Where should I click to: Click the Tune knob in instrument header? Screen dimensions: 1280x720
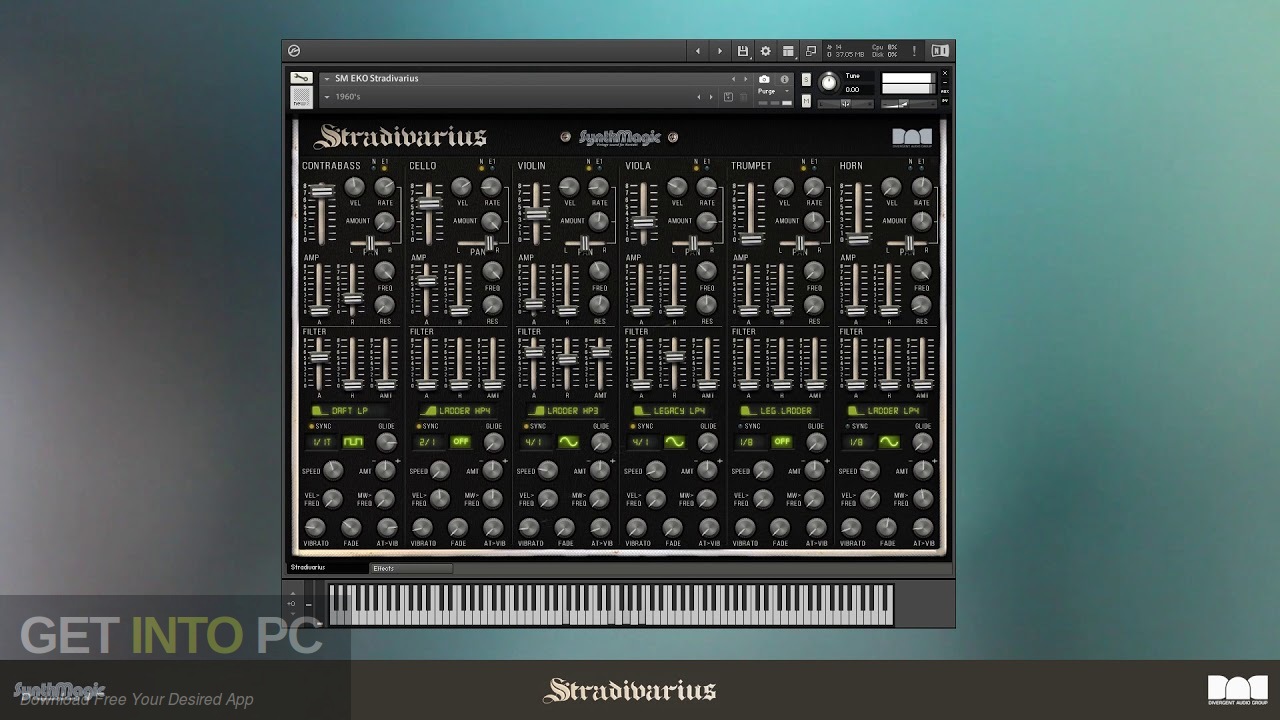pyautogui.click(x=829, y=82)
